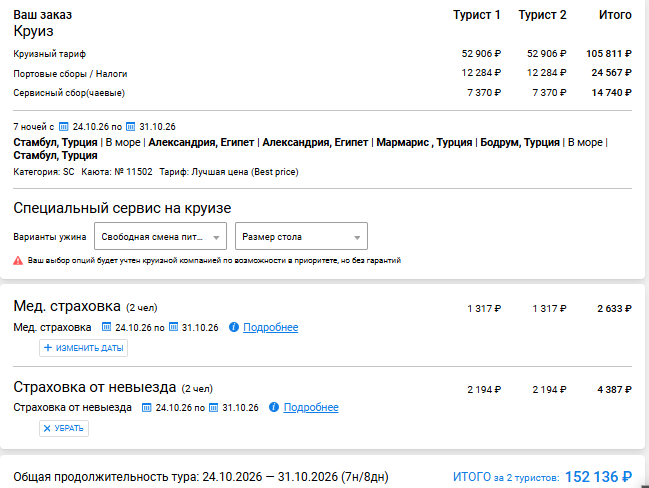Click the cruise start date calendar icon
649x488 pixels.
point(63,127)
